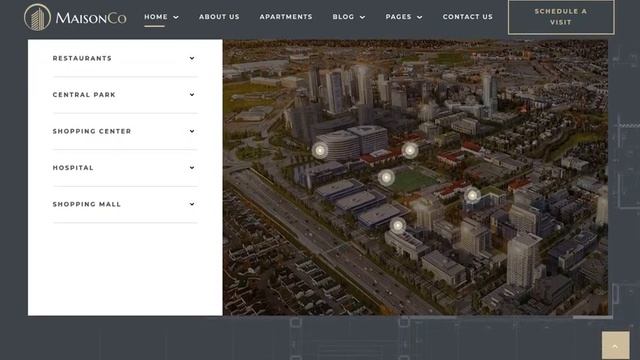640x360 pixels.
Task: Click the map marker beside the round building
Action: click(x=320, y=151)
